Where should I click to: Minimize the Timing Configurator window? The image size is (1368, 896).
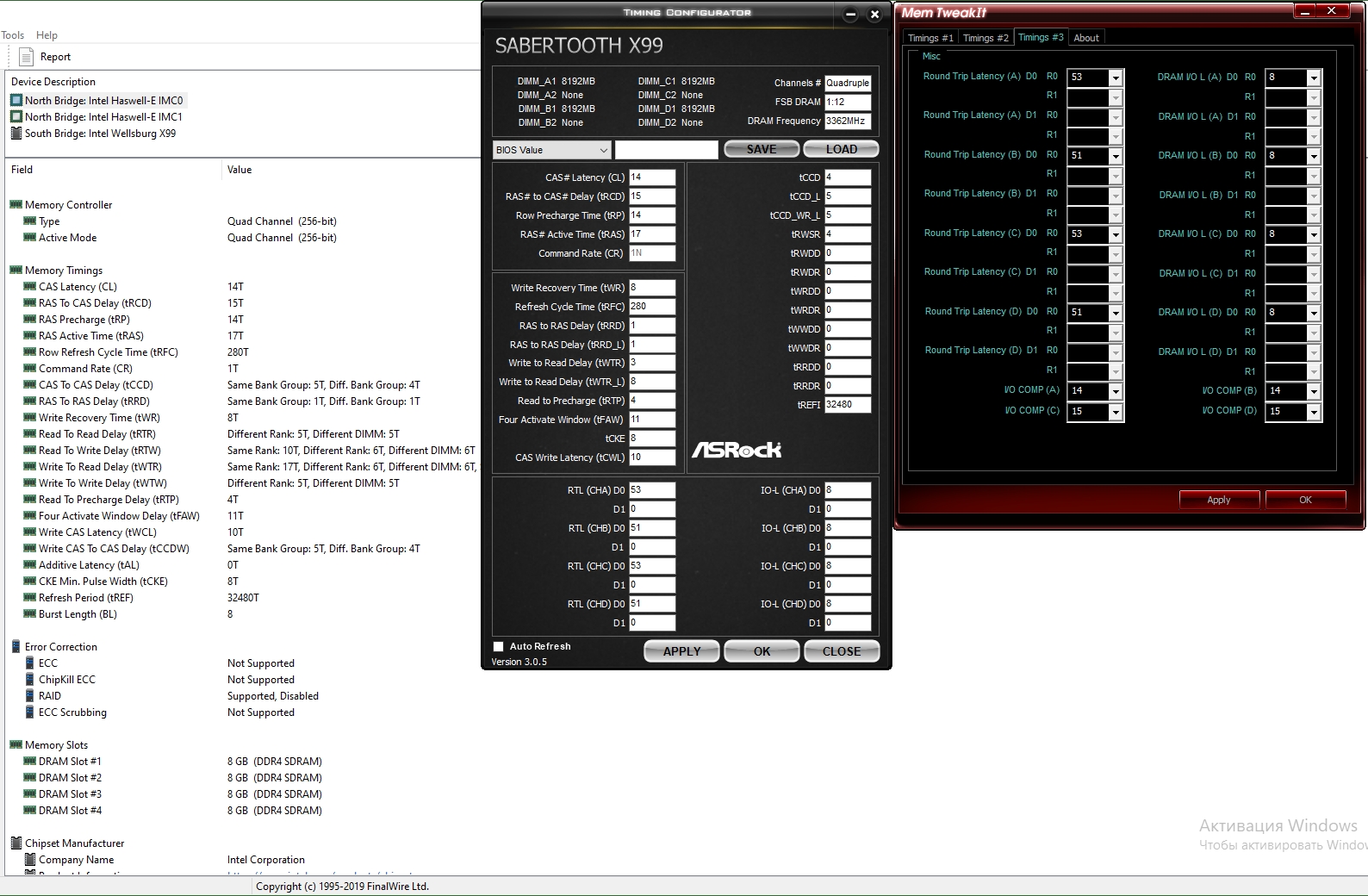click(850, 15)
